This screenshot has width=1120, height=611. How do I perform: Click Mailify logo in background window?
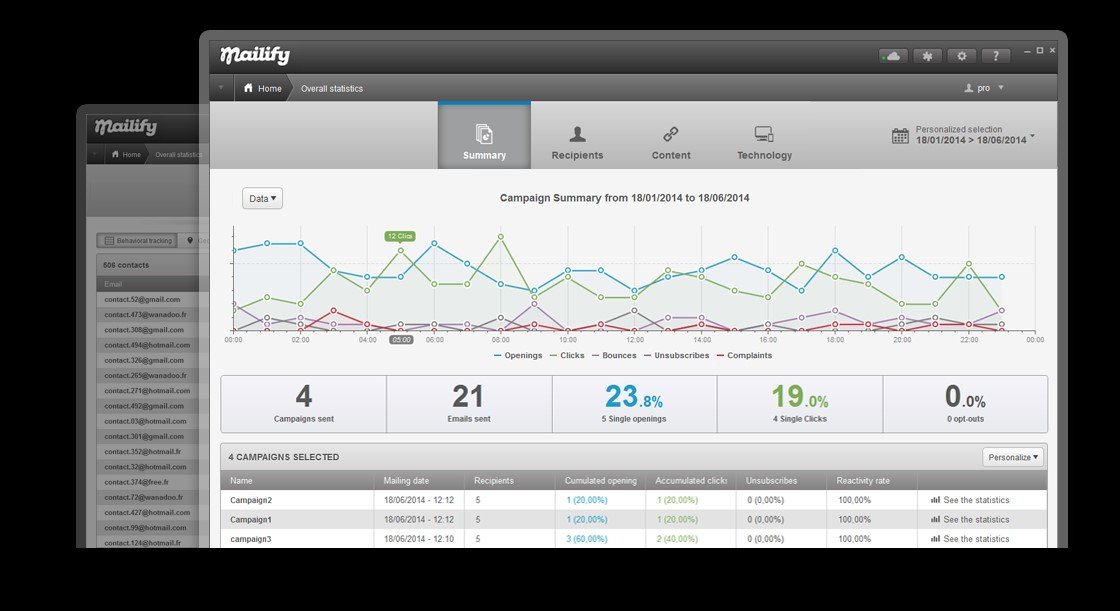pos(126,126)
